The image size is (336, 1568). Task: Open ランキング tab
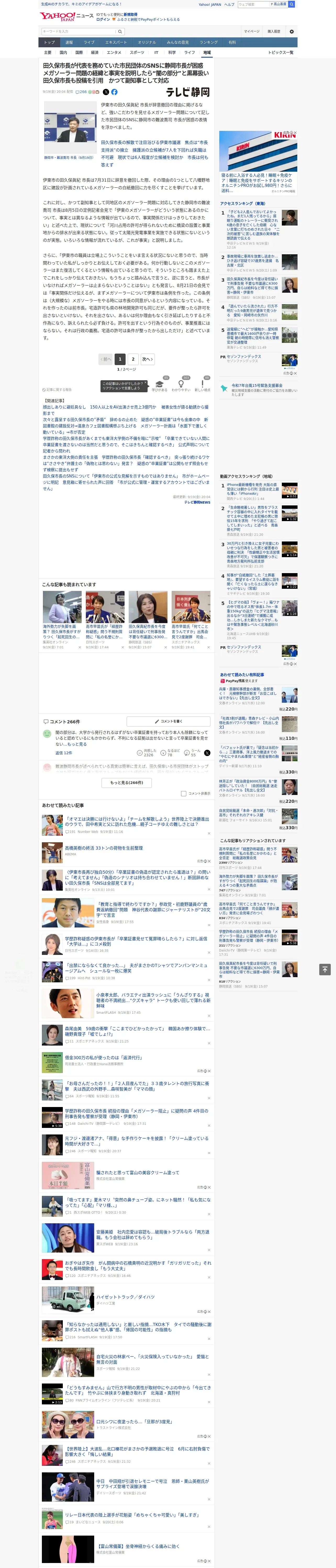coord(209,43)
